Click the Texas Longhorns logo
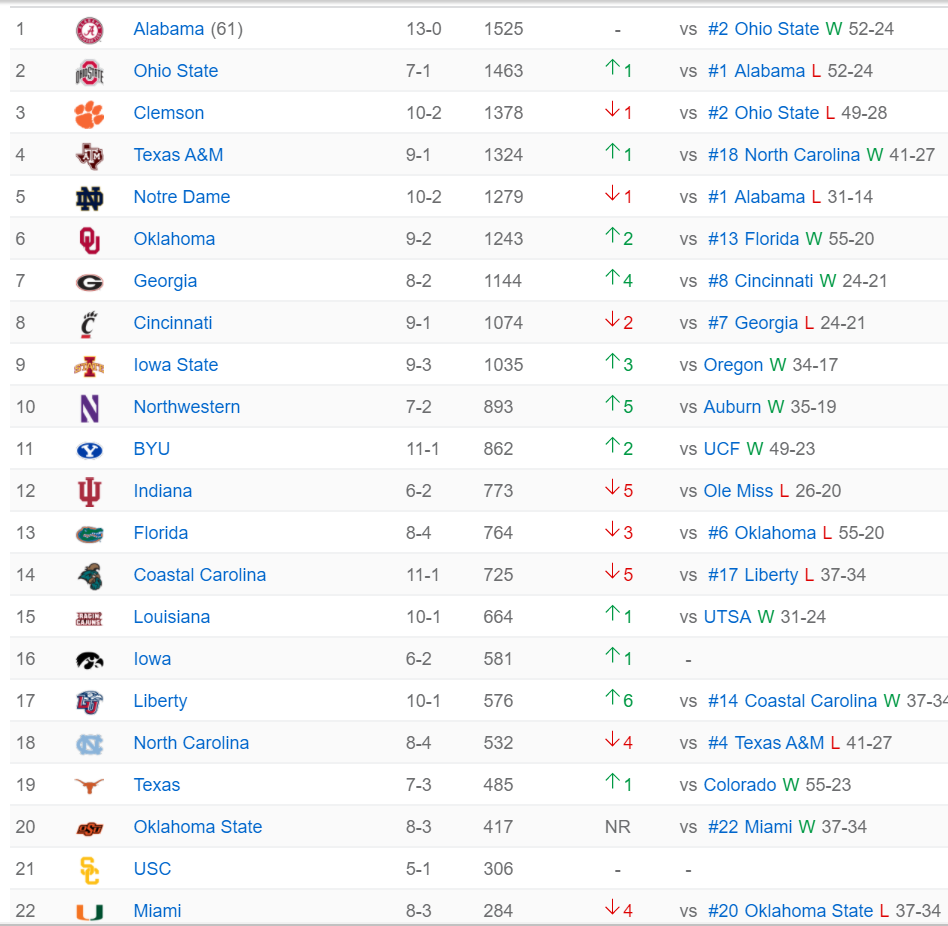The image size is (948, 926). (89, 786)
